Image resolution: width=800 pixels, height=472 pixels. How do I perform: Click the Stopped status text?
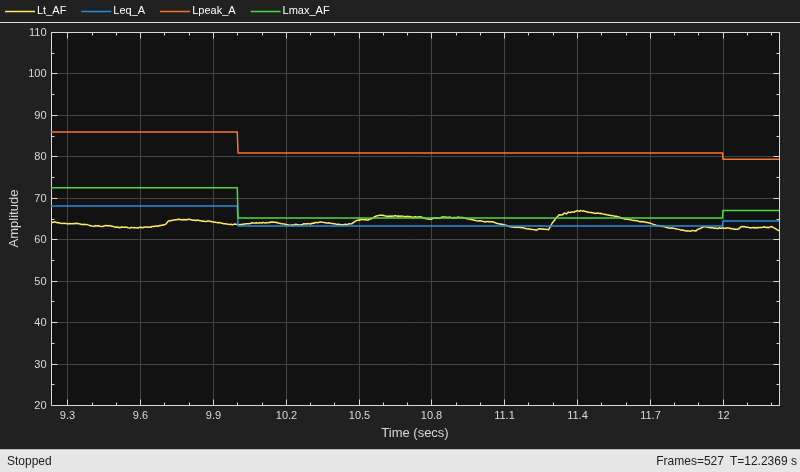coord(29,461)
